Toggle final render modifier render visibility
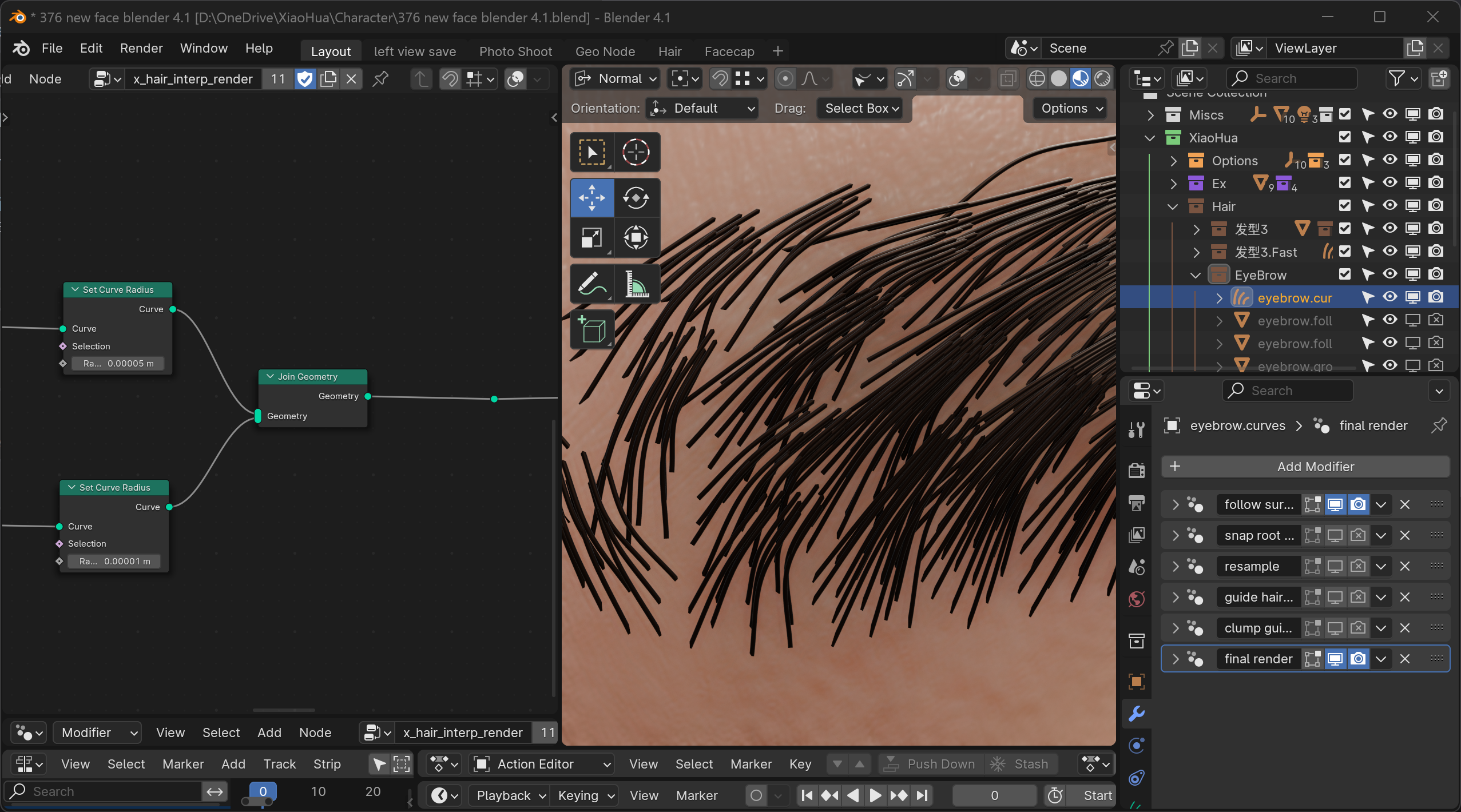The image size is (1461, 812). [1358, 659]
